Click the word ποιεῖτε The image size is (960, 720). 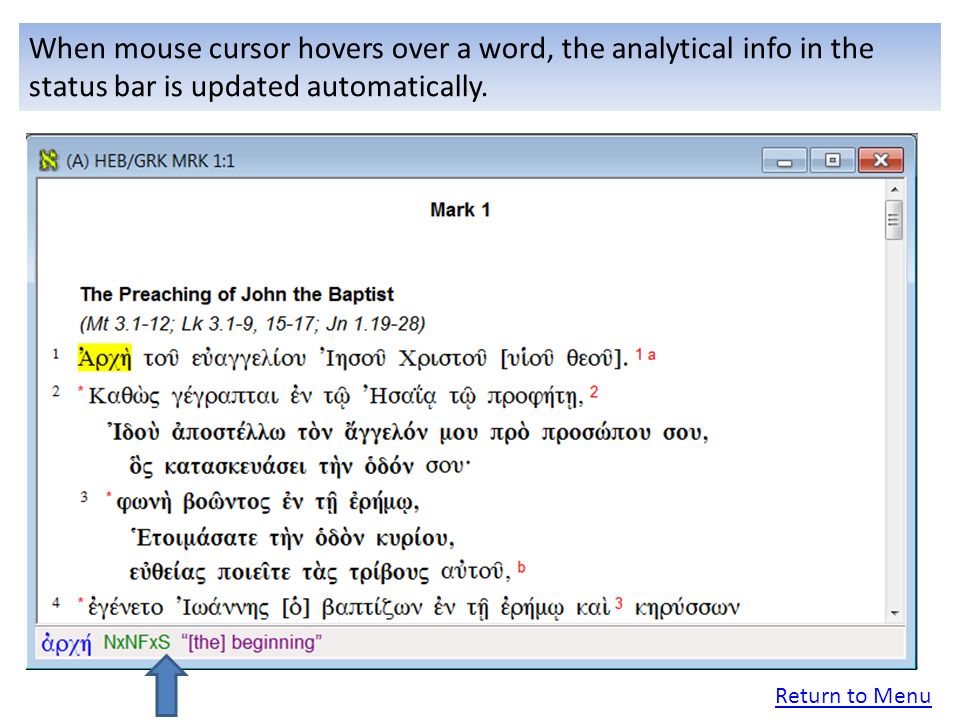pos(254,572)
